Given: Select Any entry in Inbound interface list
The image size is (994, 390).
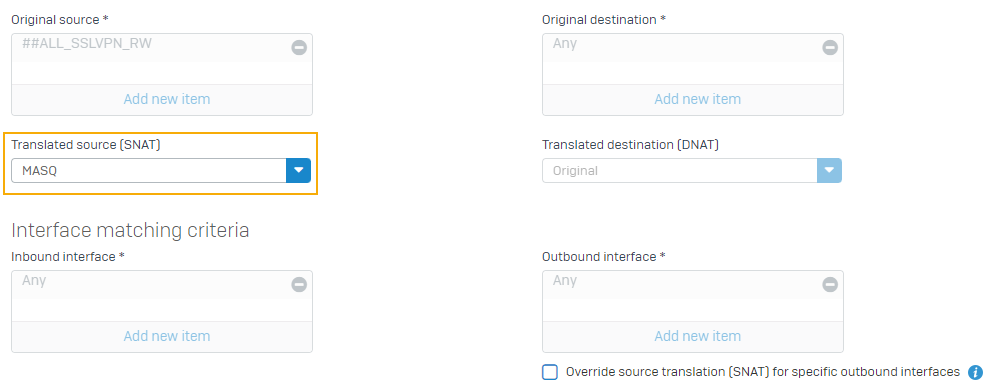Looking at the screenshot, I should (x=34, y=281).
